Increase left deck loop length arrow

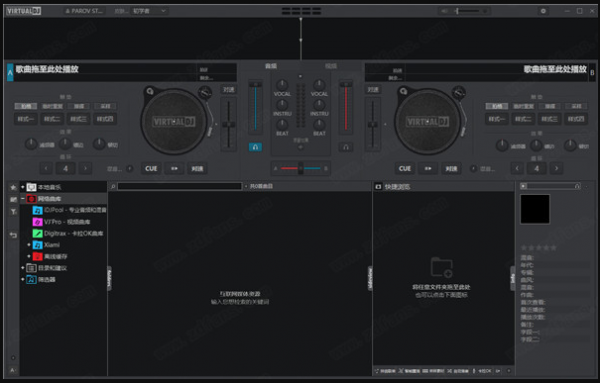[85, 168]
